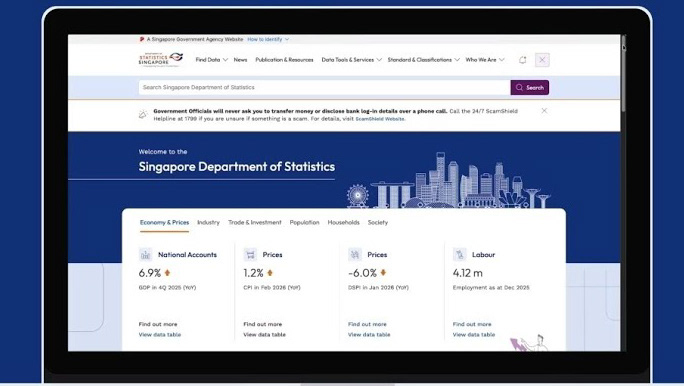Click the Statistics Singapore logo
Screen dimensions: 684x386
[x=161, y=59]
